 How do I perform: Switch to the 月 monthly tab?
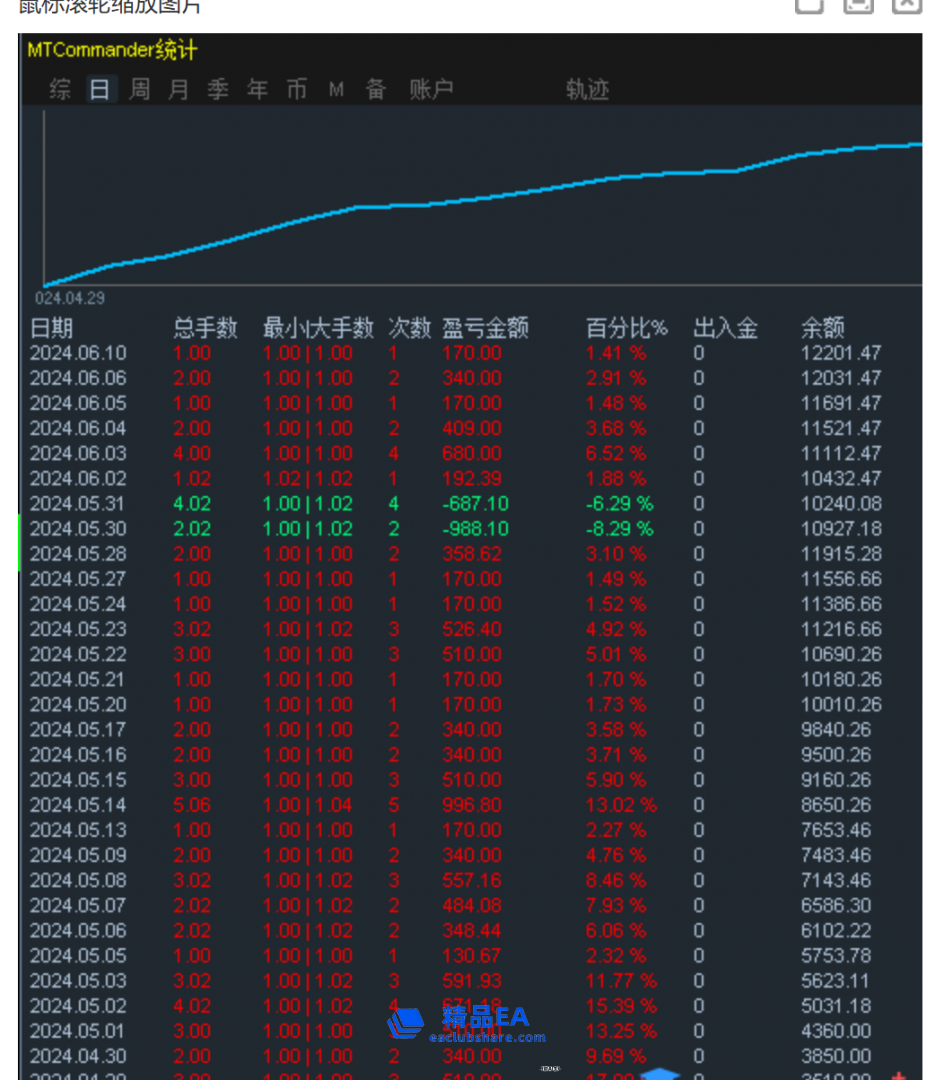tap(178, 90)
